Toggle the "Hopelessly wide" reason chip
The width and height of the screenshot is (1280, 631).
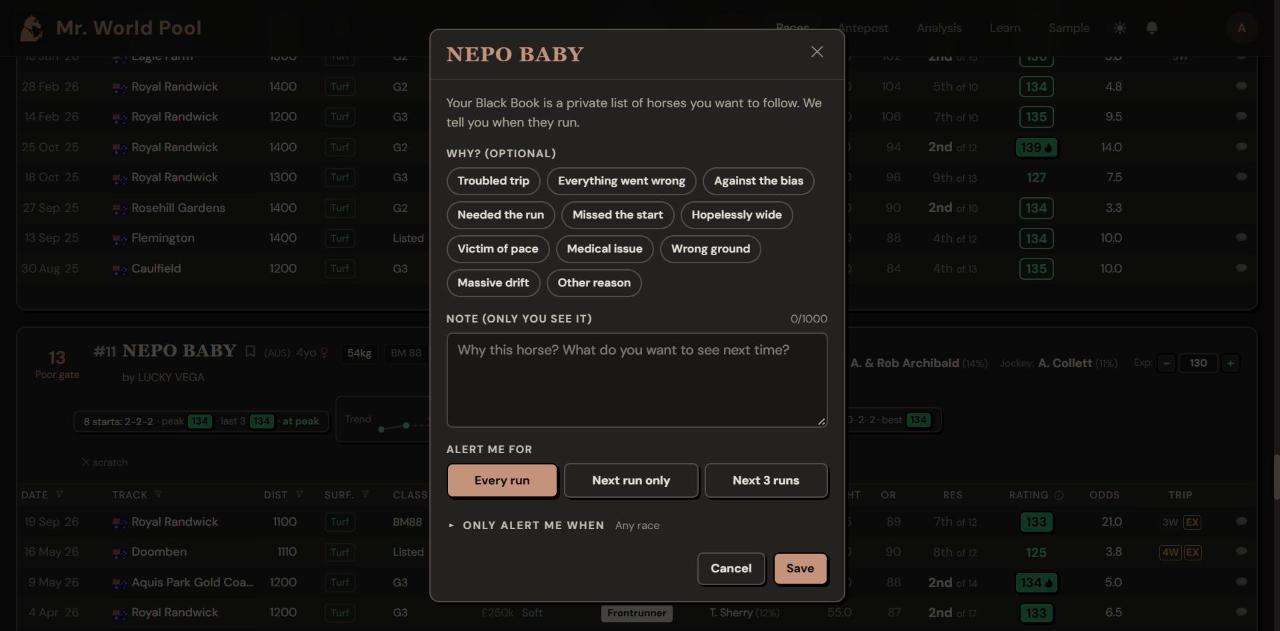tap(737, 215)
